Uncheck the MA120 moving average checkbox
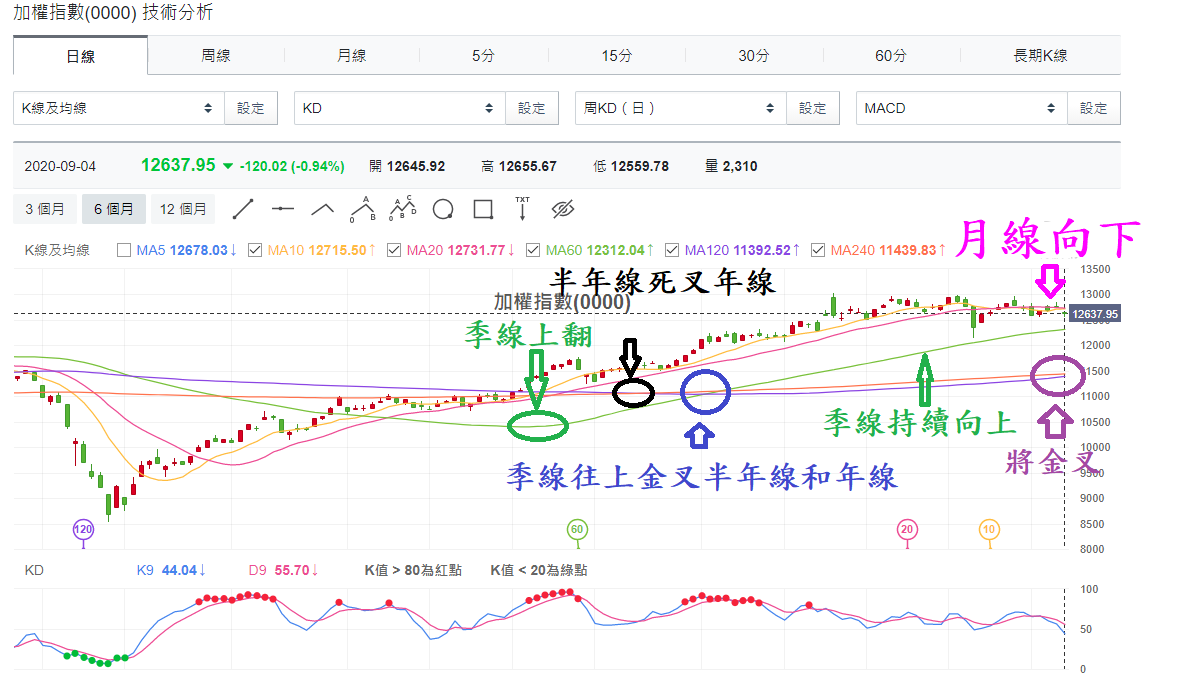The image size is (1194, 680). pyautogui.click(x=672, y=250)
